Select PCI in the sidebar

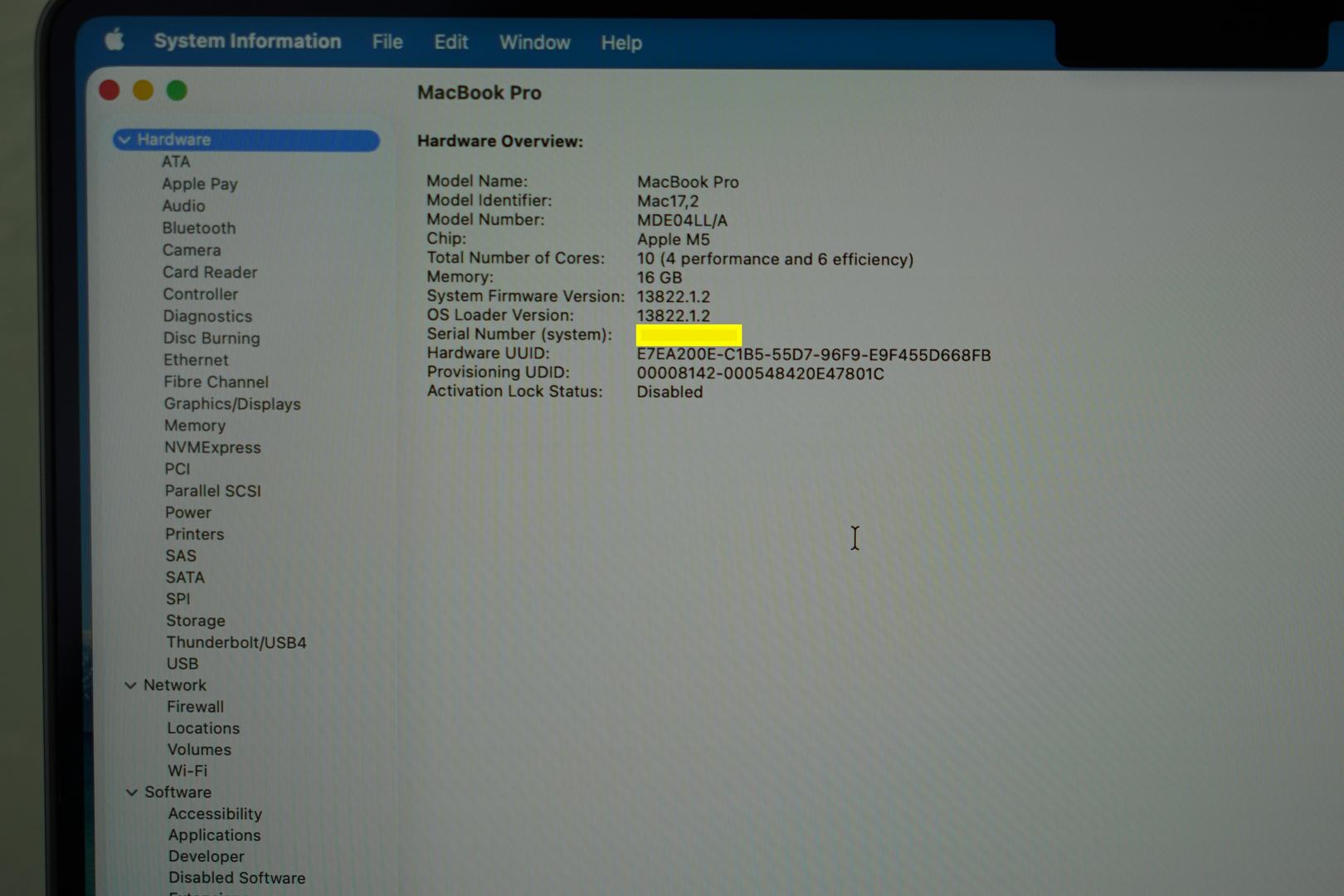178,469
